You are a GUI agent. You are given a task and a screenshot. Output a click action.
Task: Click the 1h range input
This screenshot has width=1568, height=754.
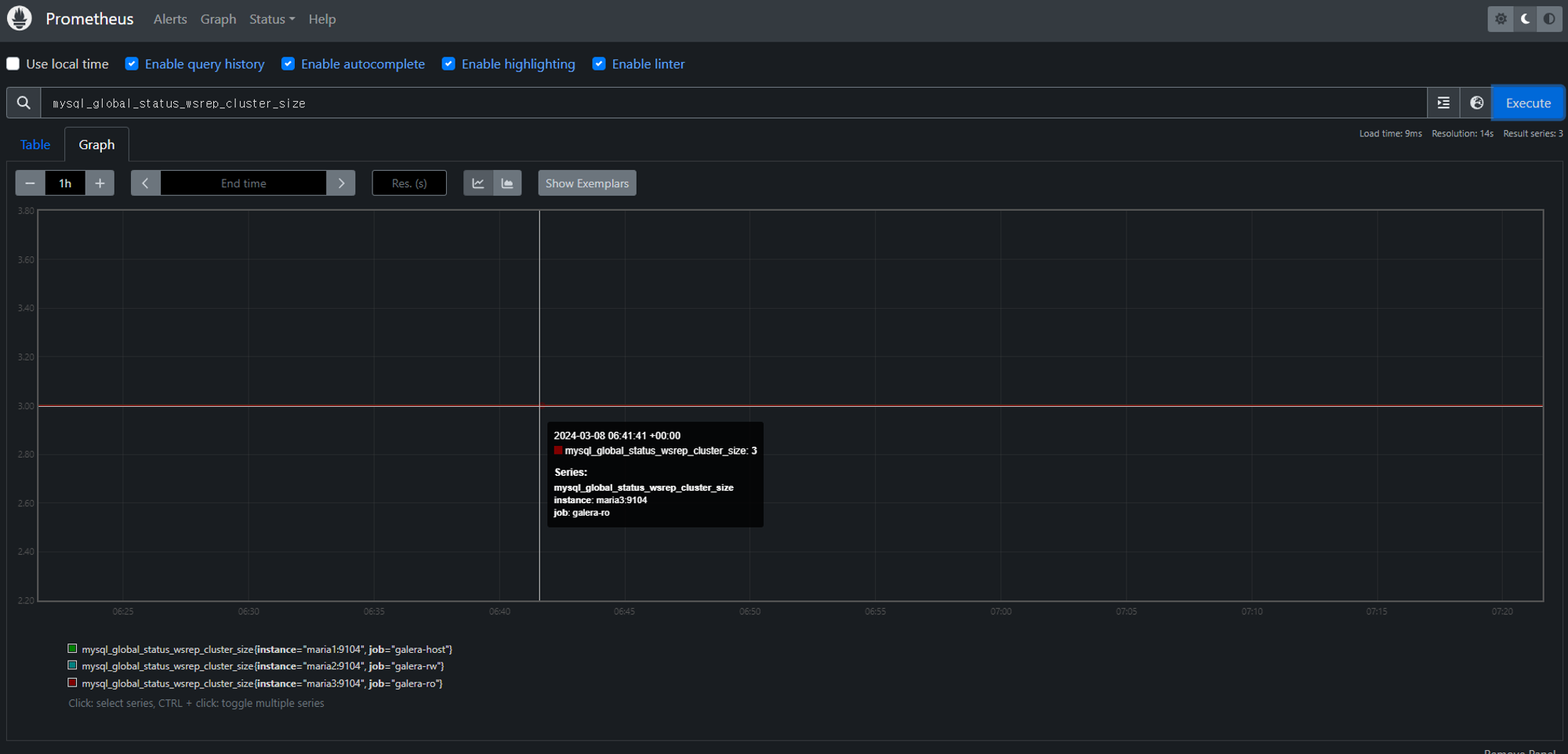65,183
